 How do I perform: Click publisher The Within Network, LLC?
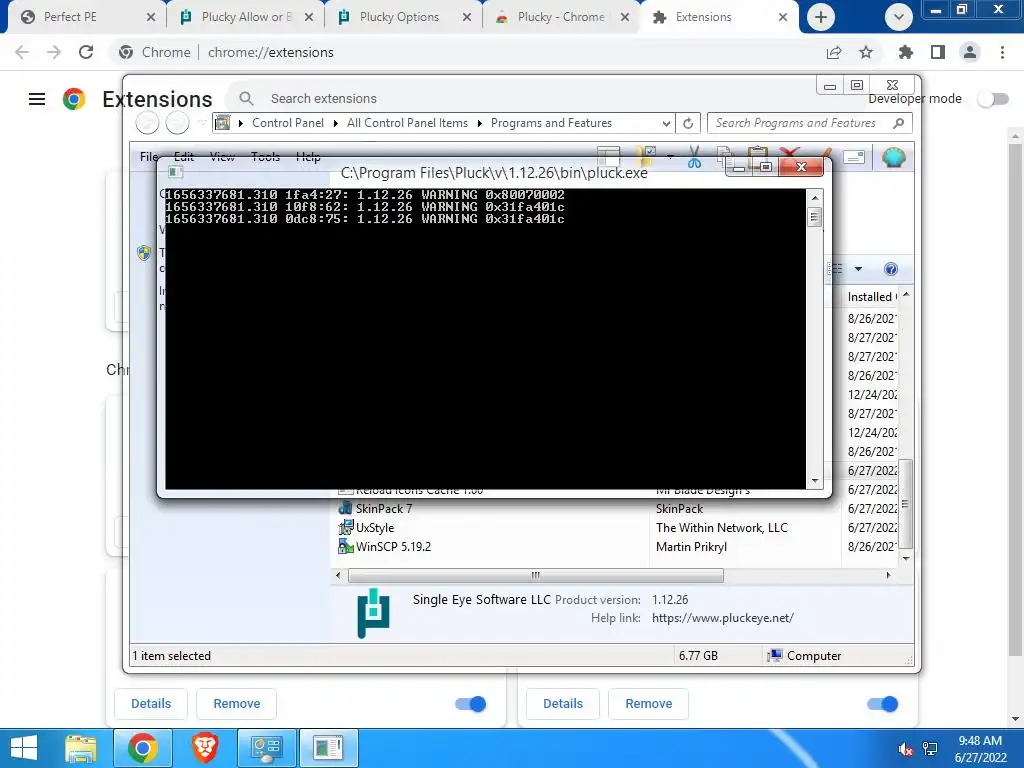(x=722, y=528)
